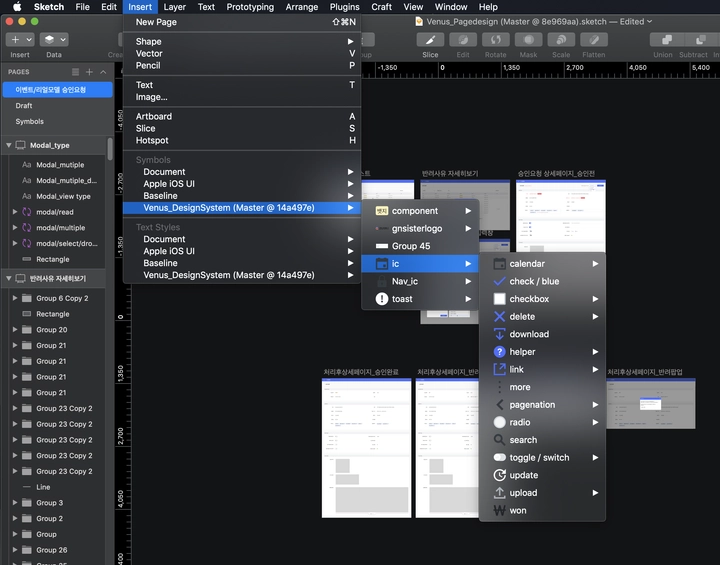Open toggle / switch symbol submenu
This screenshot has height=565, width=720.
(542, 458)
